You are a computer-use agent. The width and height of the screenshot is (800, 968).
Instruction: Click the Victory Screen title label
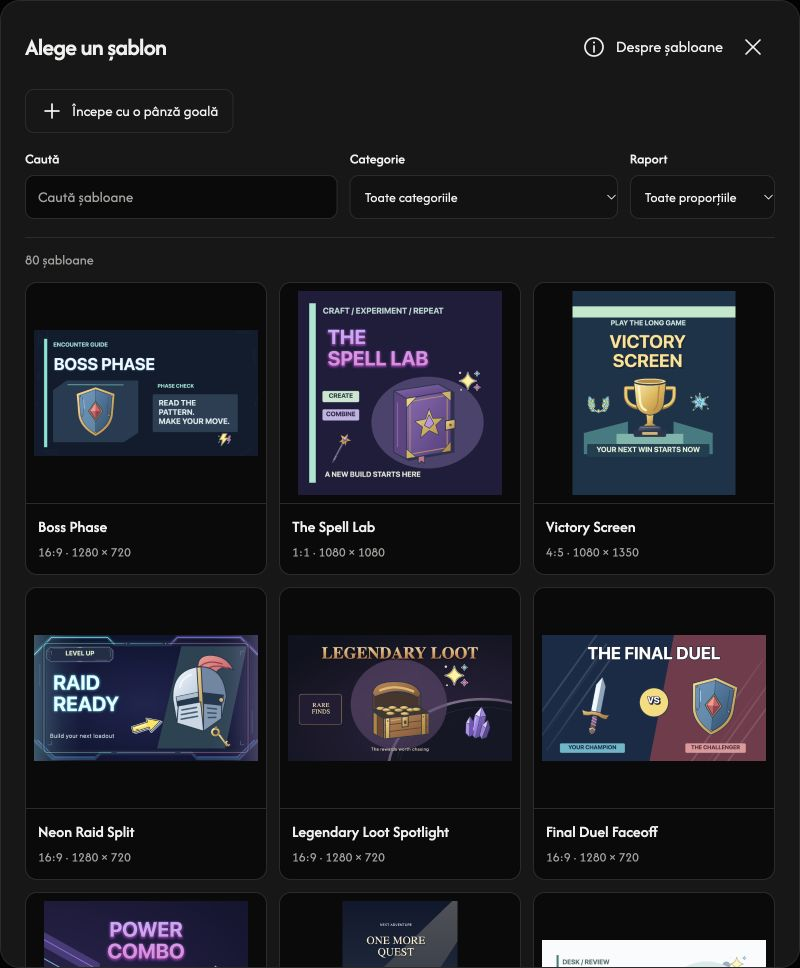pyautogui.click(x=590, y=527)
